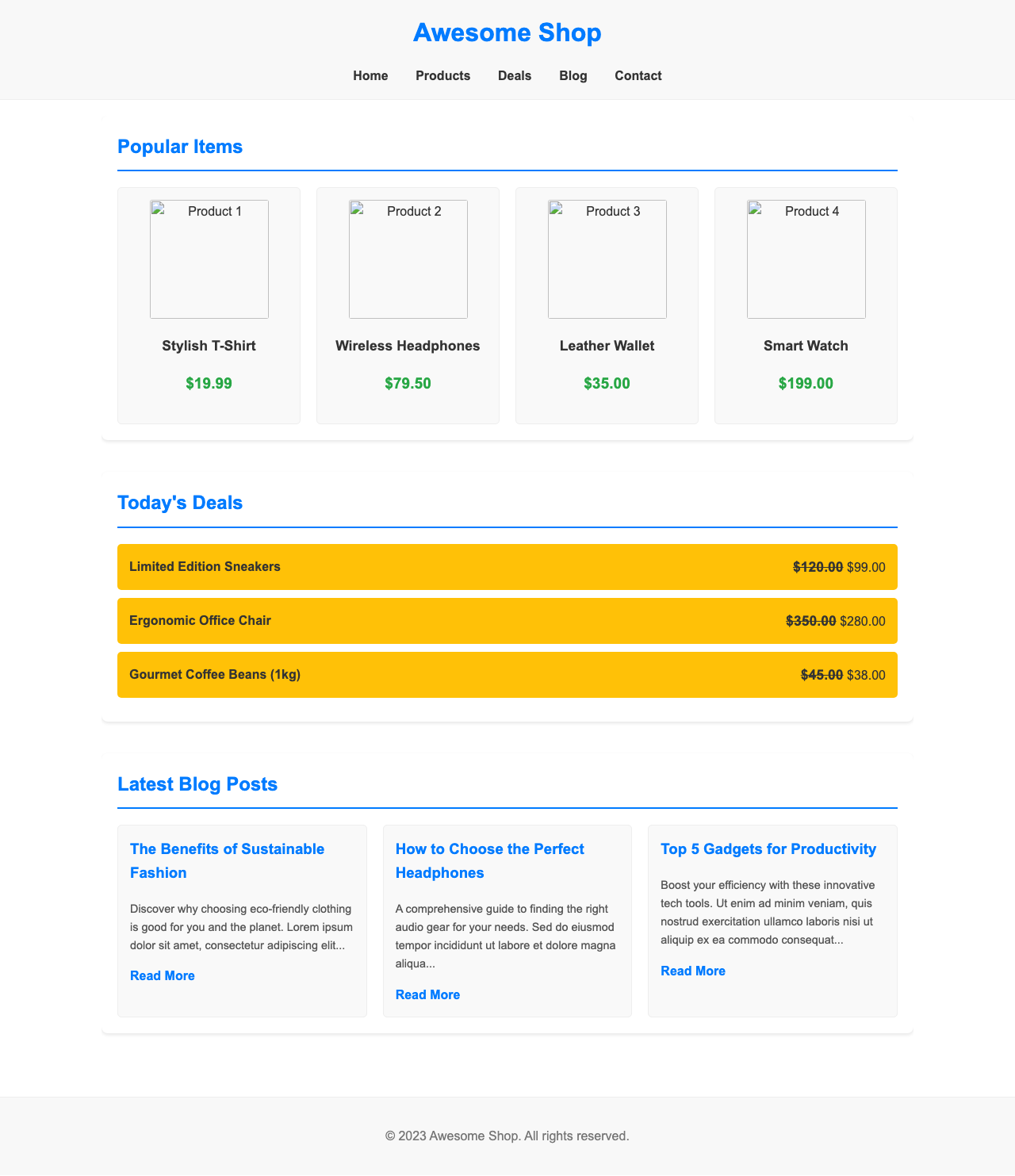
Task: Click the Ergonomic Office Chair deal
Action: pyautogui.click(x=507, y=621)
